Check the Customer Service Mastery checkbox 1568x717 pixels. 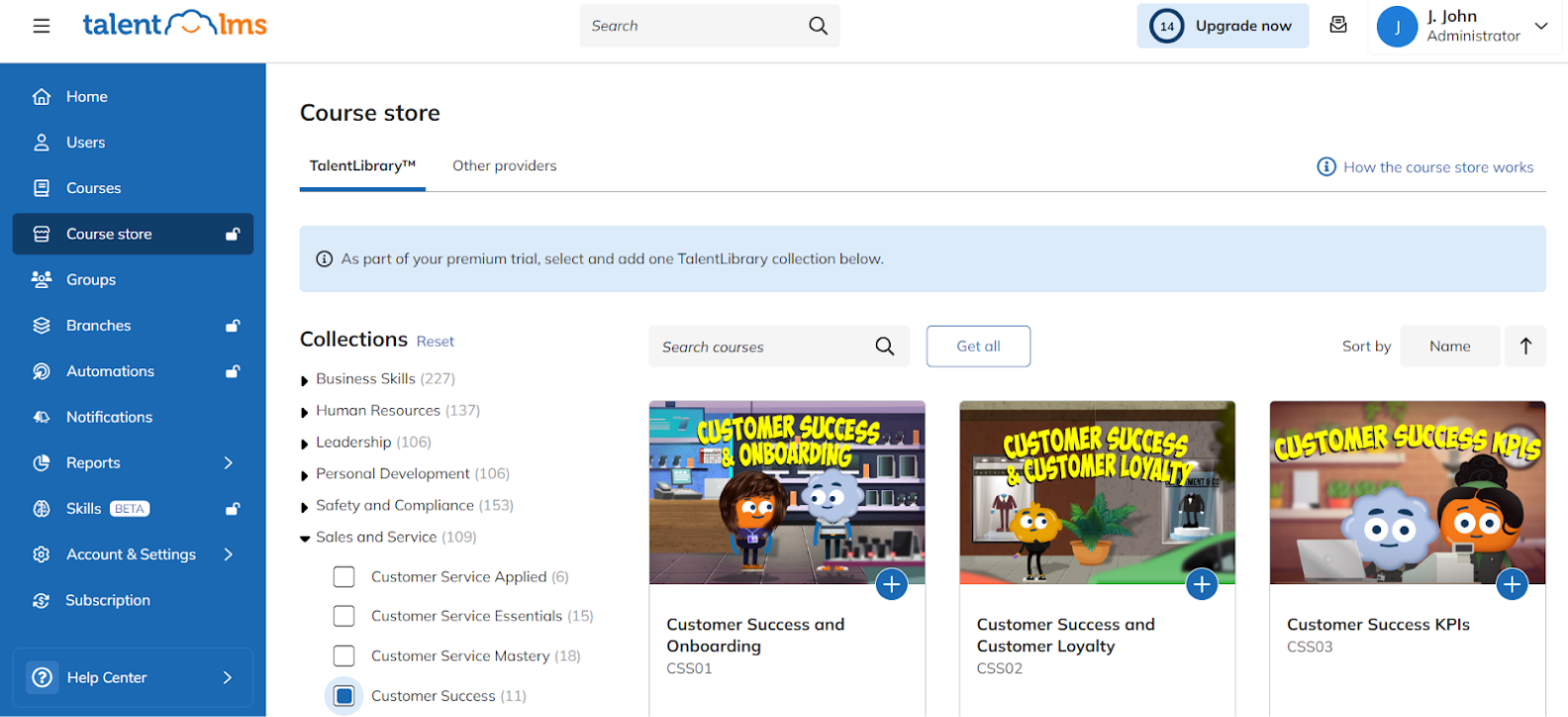343,656
